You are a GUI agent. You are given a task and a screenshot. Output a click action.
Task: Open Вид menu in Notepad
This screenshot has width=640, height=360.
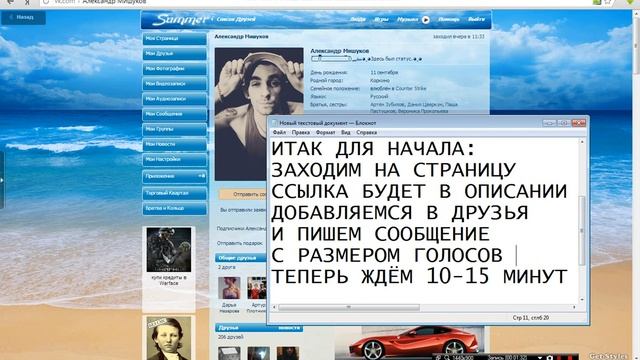click(345, 132)
